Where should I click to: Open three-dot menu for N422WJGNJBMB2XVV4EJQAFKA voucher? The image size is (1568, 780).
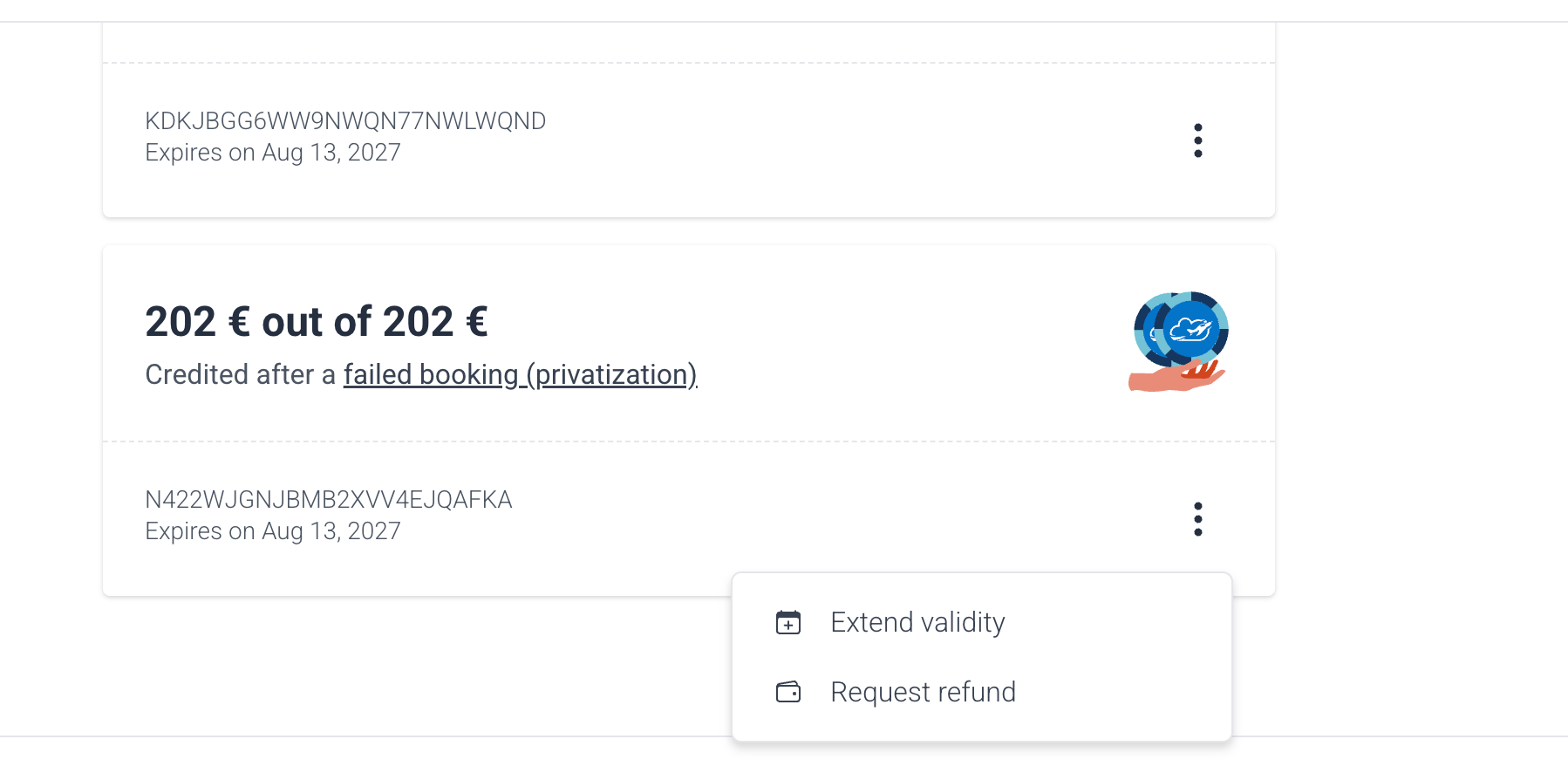tap(1197, 519)
